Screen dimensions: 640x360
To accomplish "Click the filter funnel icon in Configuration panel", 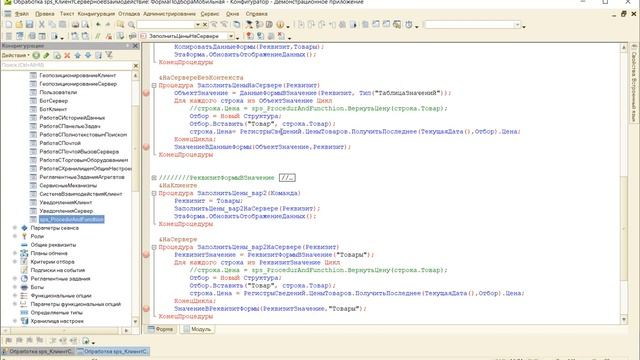I will click(x=109, y=55).
